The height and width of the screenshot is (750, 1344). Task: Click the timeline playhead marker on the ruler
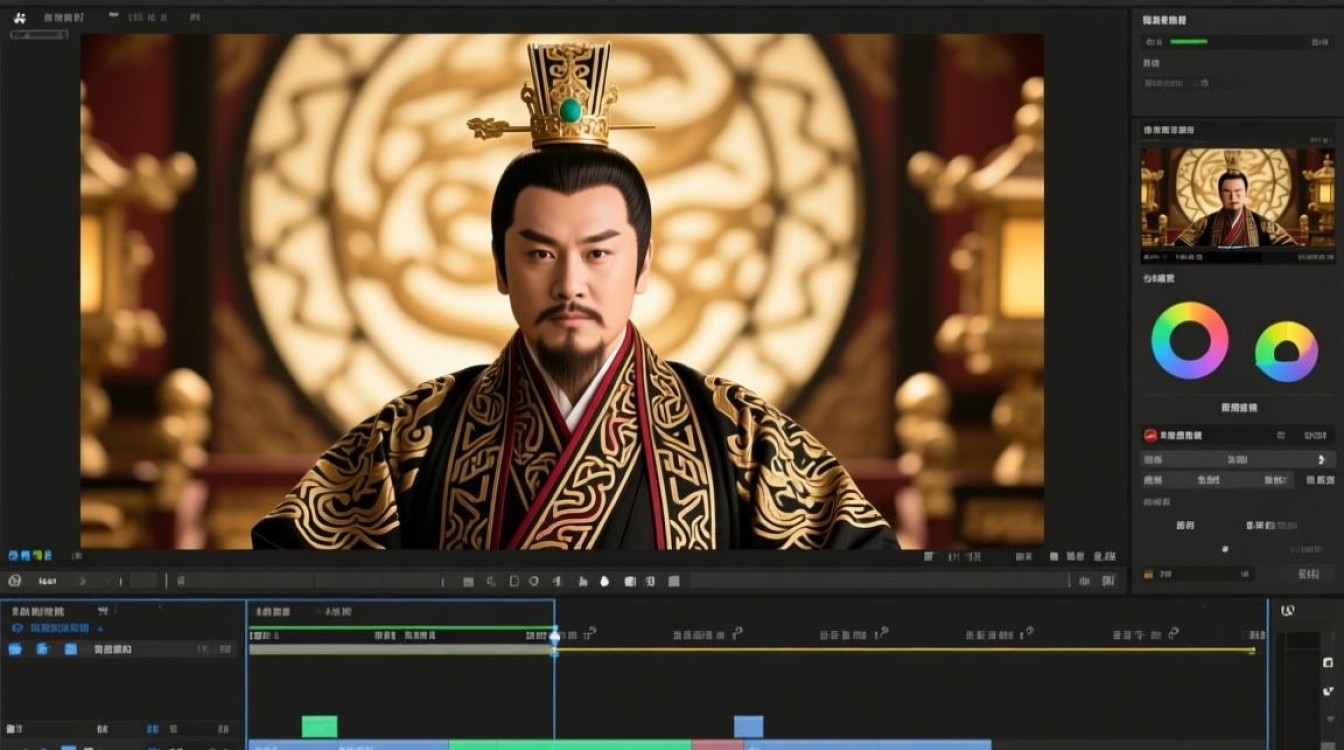tap(555, 636)
